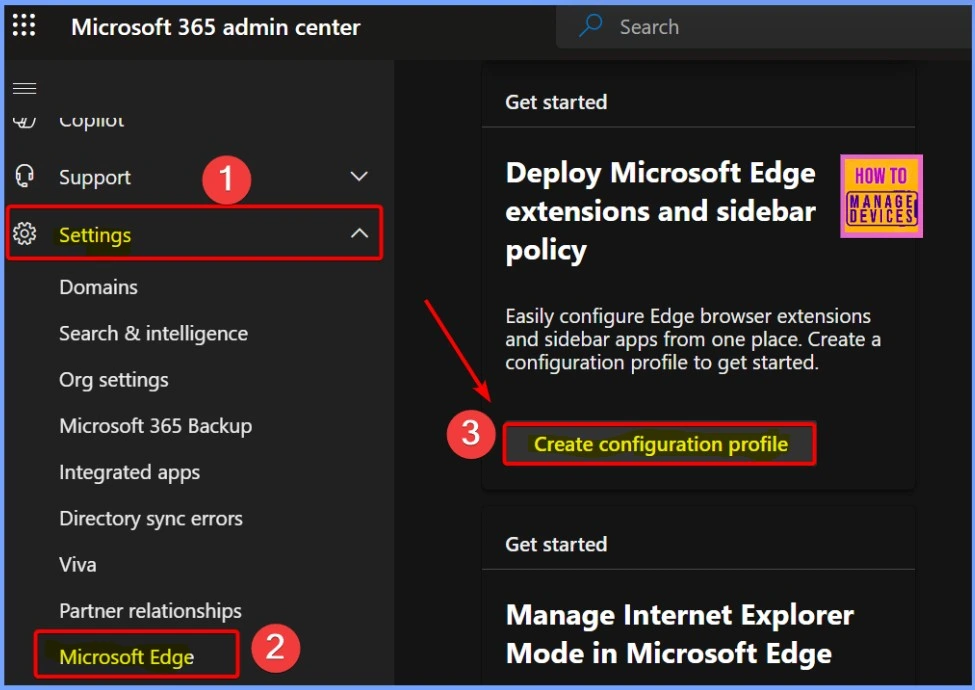Collapse navigation with the hamburger menu icon
Image resolution: width=975 pixels, height=690 pixels.
coord(25,88)
